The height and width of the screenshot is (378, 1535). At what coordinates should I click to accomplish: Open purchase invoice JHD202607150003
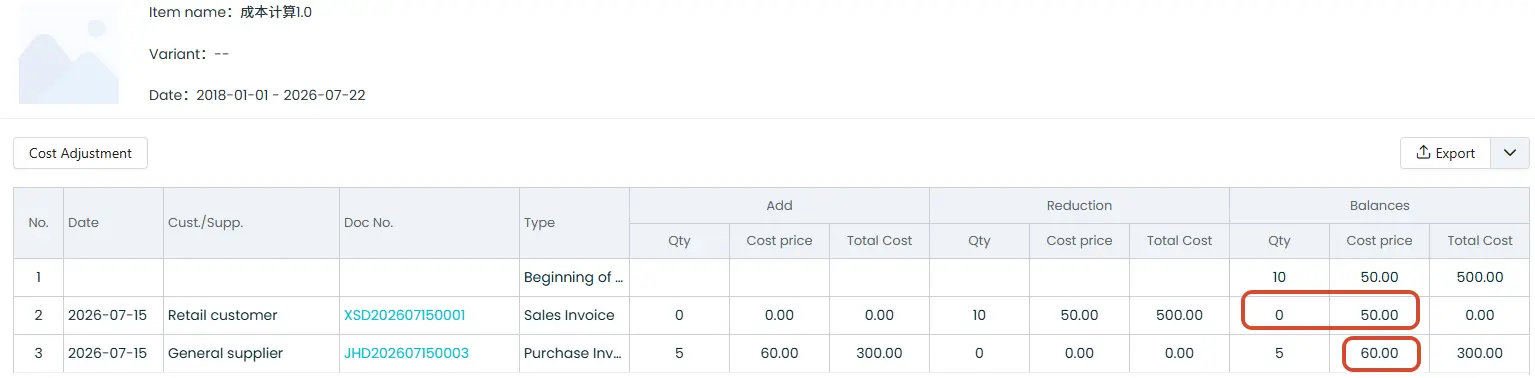coord(406,353)
